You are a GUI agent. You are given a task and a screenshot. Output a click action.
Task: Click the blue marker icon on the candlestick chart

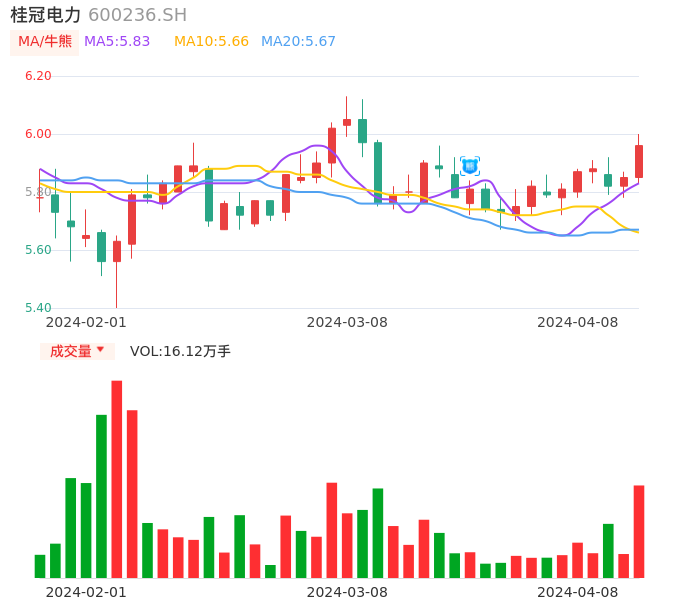[470, 165]
